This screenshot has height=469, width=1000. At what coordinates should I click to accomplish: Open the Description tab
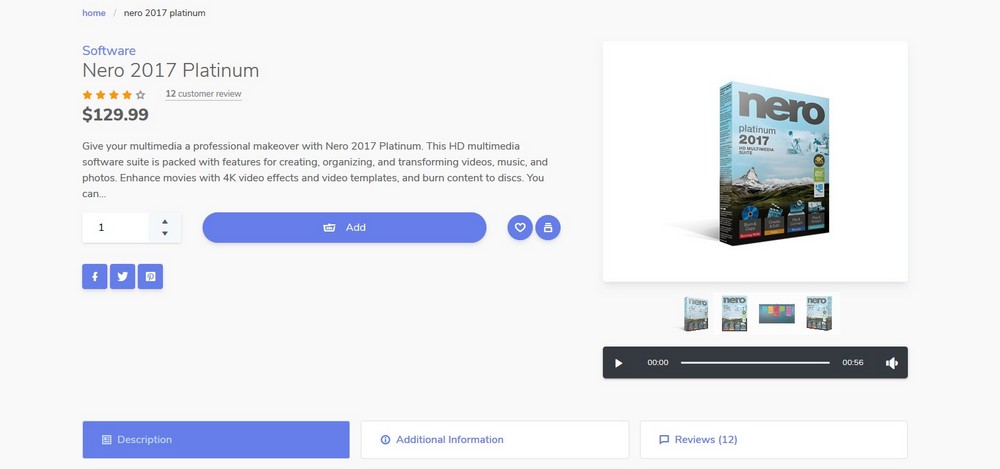[x=216, y=440]
